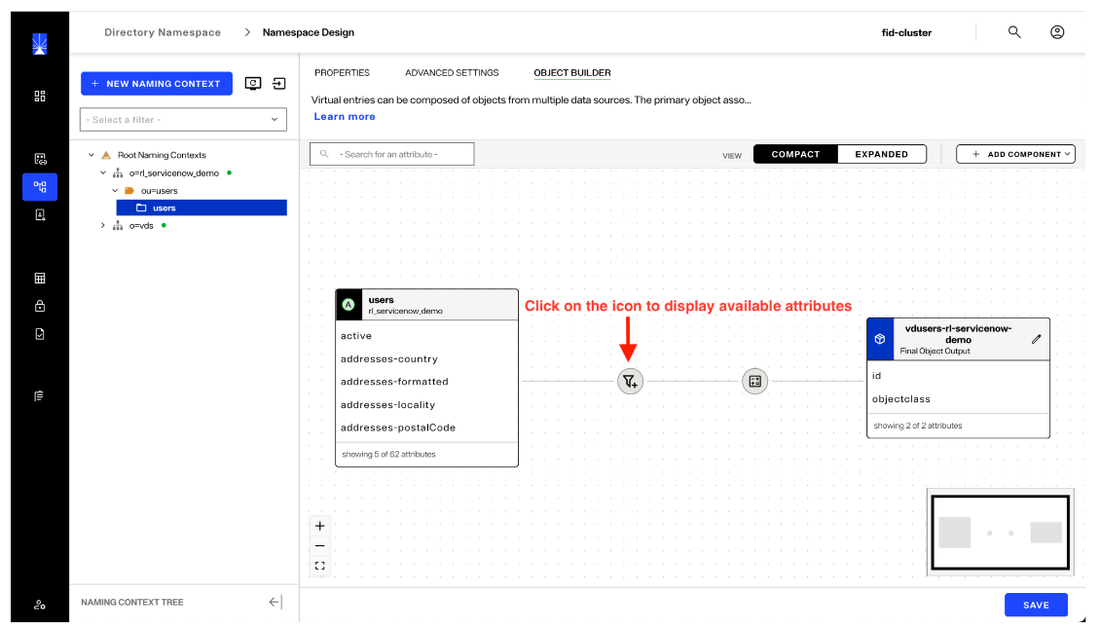Open the sidebar icon below Directory Namespace
The image size is (1100, 635).
pos(40,215)
